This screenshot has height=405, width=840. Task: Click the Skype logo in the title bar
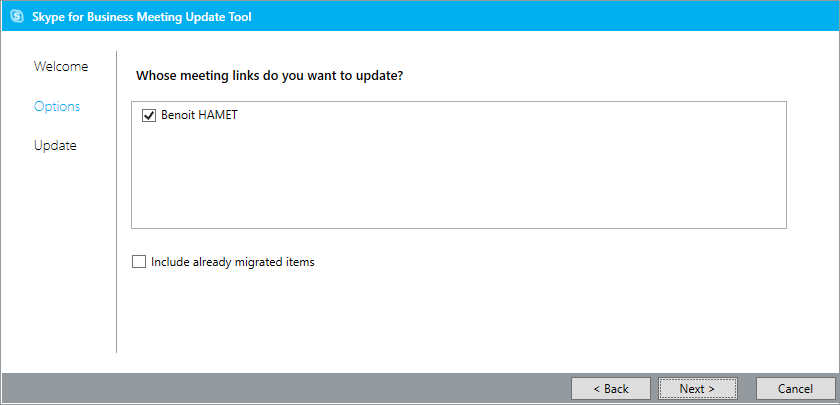(x=16, y=16)
